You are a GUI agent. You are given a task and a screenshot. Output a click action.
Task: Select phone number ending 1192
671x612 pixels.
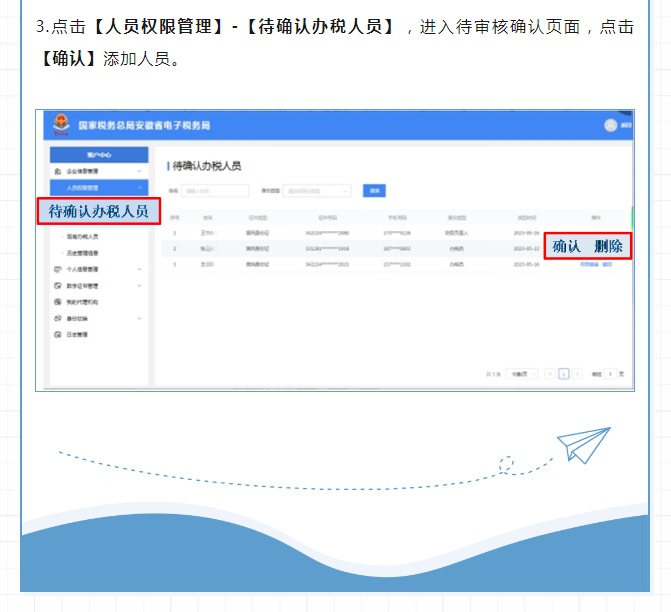[397, 264]
